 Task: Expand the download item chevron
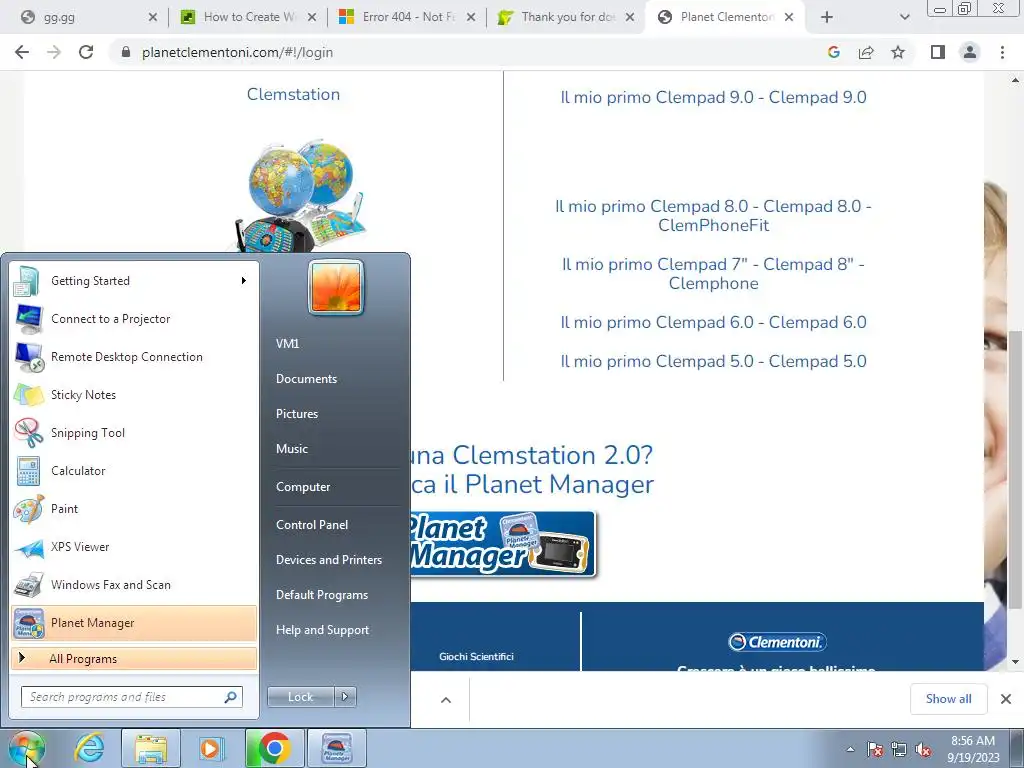(446, 700)
